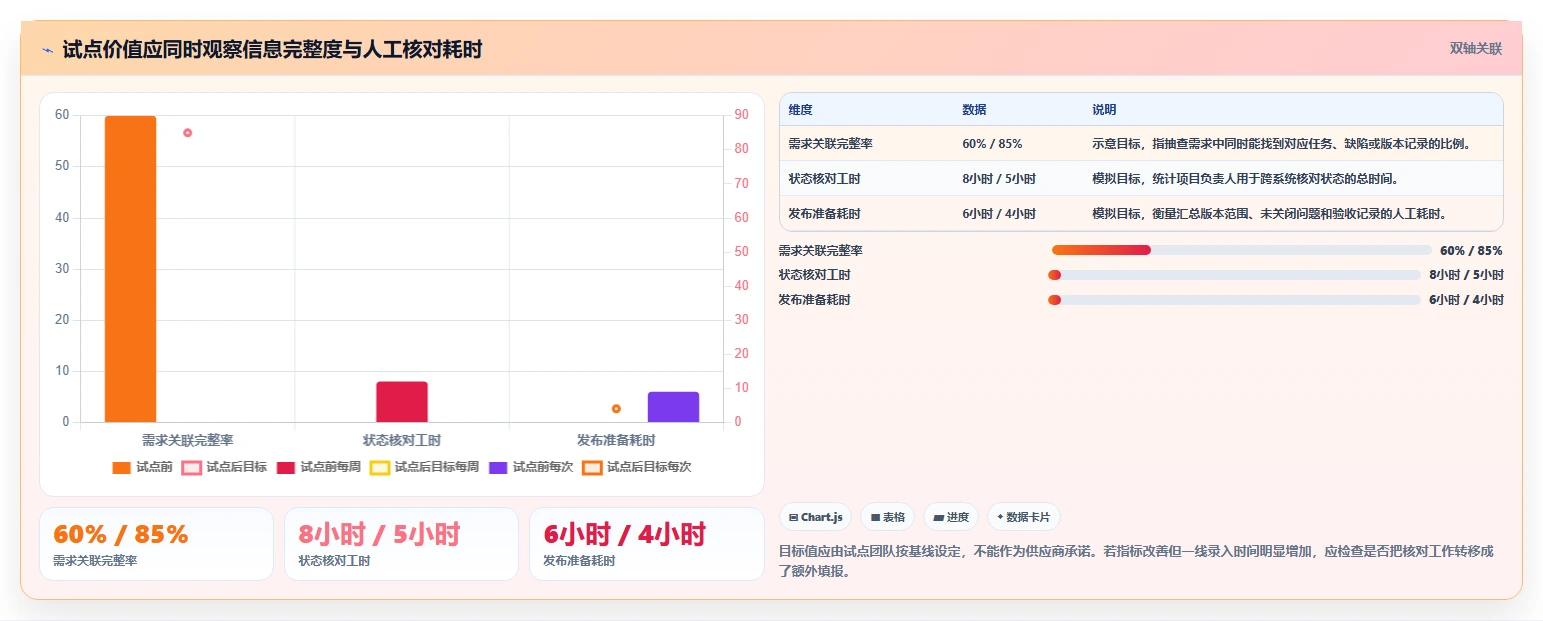Click the 需求关联完整率 progress bar

click(1242, 250)
